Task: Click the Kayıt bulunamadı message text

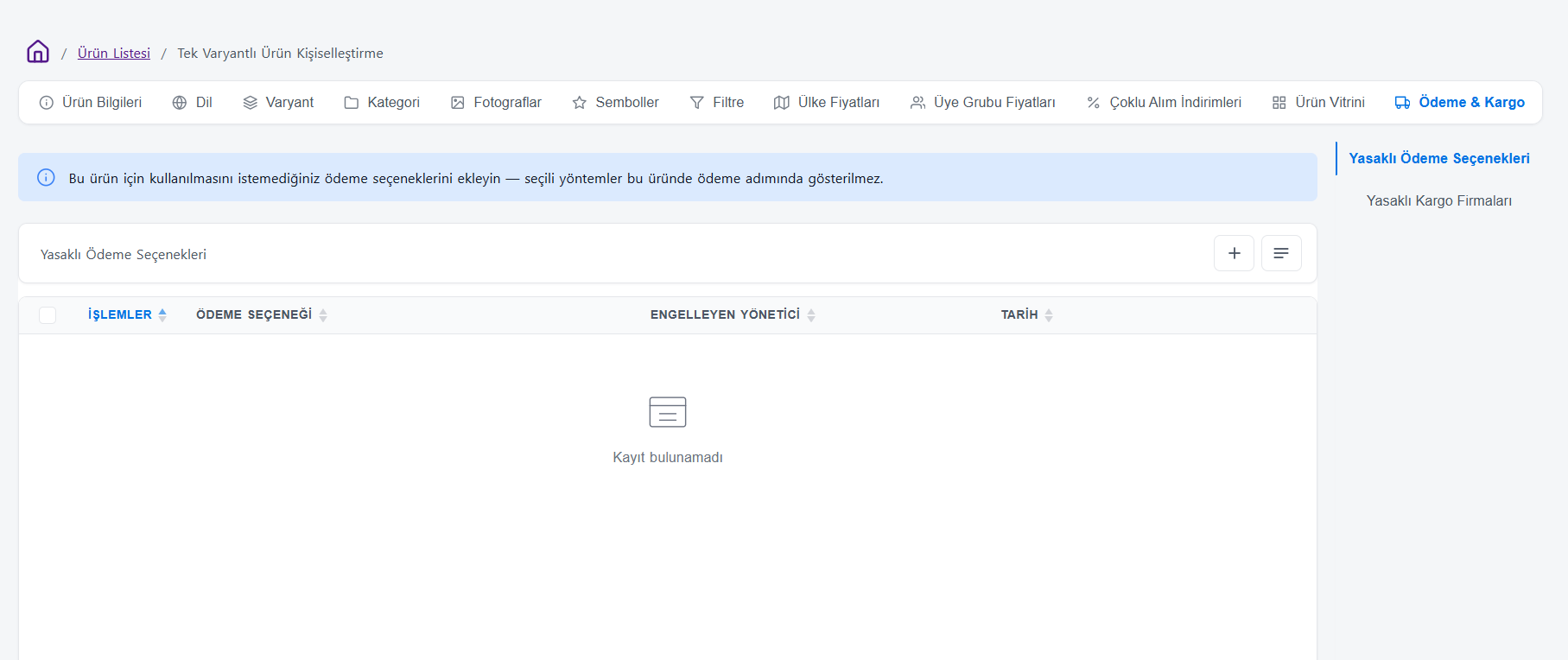Action: (x=668, y=457)
